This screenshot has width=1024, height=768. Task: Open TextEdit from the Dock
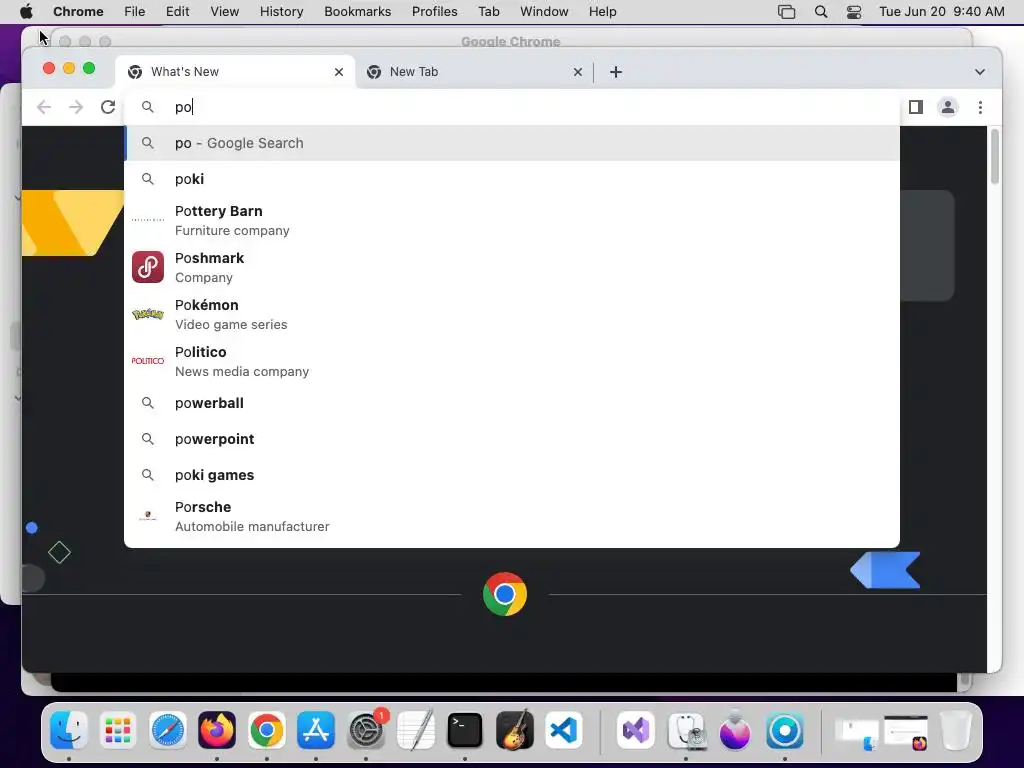(415, 730)
